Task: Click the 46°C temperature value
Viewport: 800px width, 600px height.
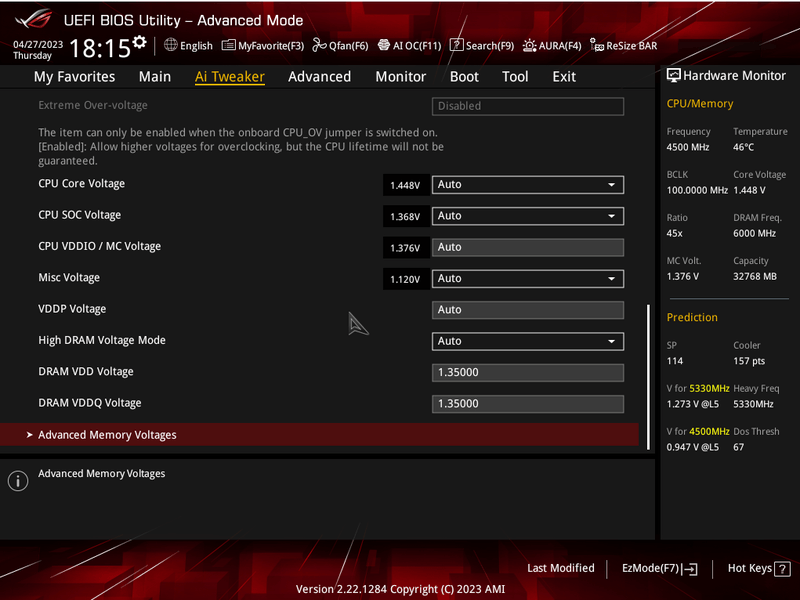Action: (743, 147)
